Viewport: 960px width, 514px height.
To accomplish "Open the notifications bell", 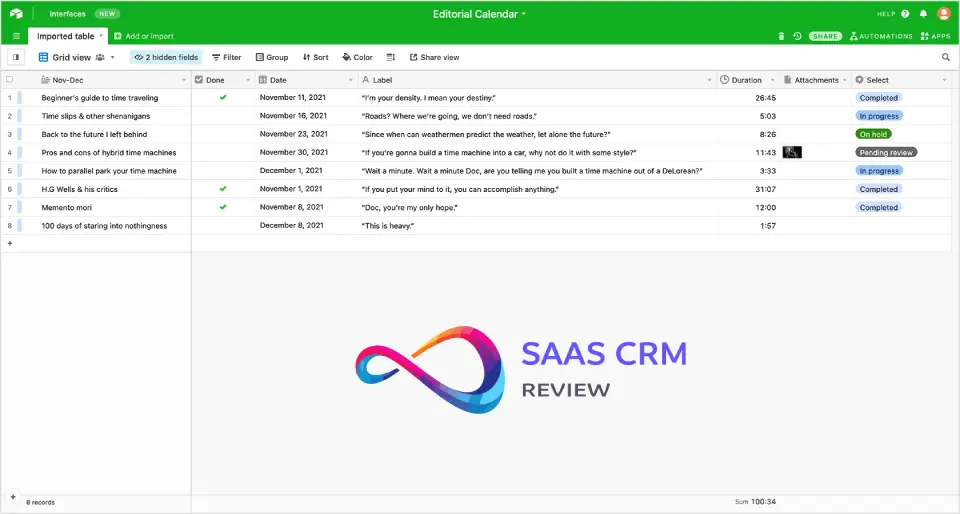I will (923, 14).
